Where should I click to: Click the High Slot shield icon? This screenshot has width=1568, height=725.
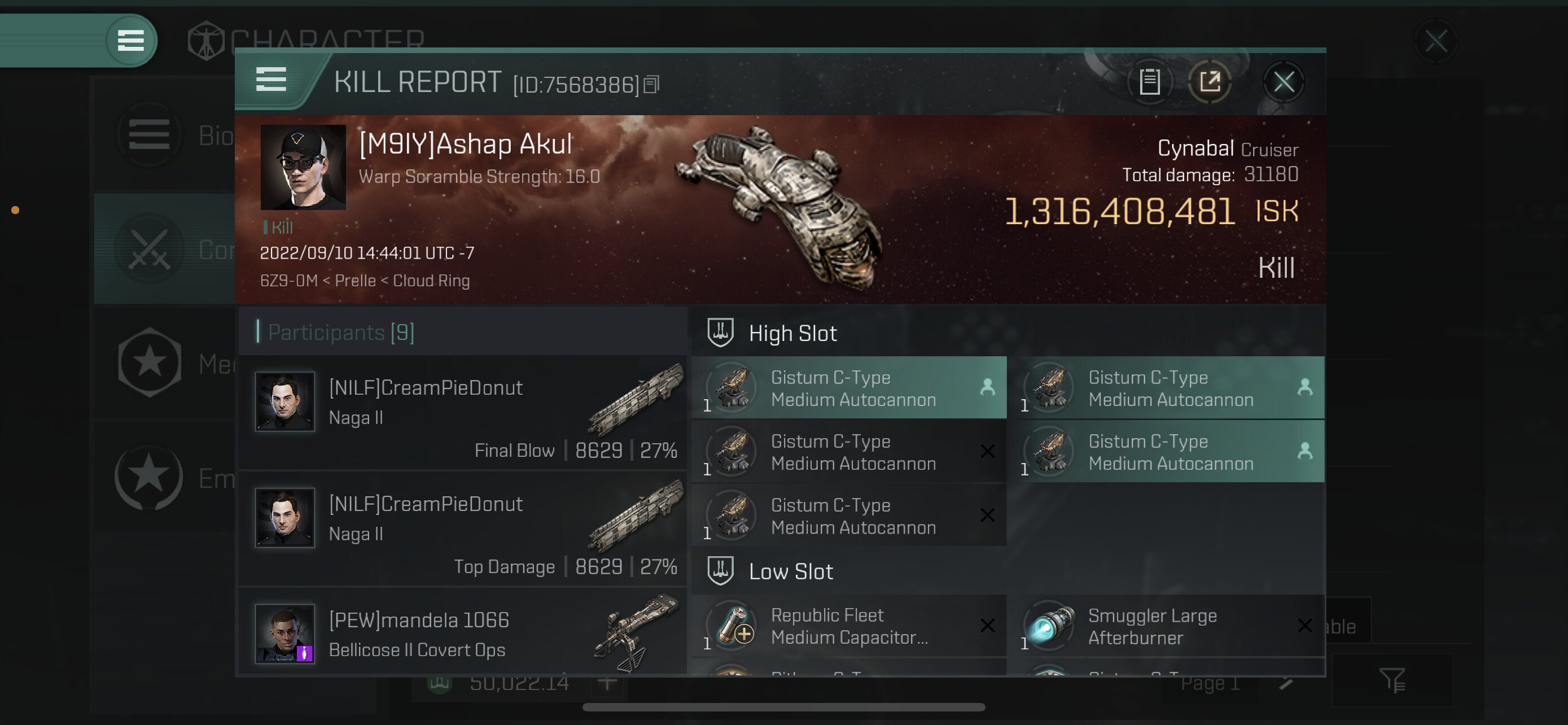pos(720,333)
